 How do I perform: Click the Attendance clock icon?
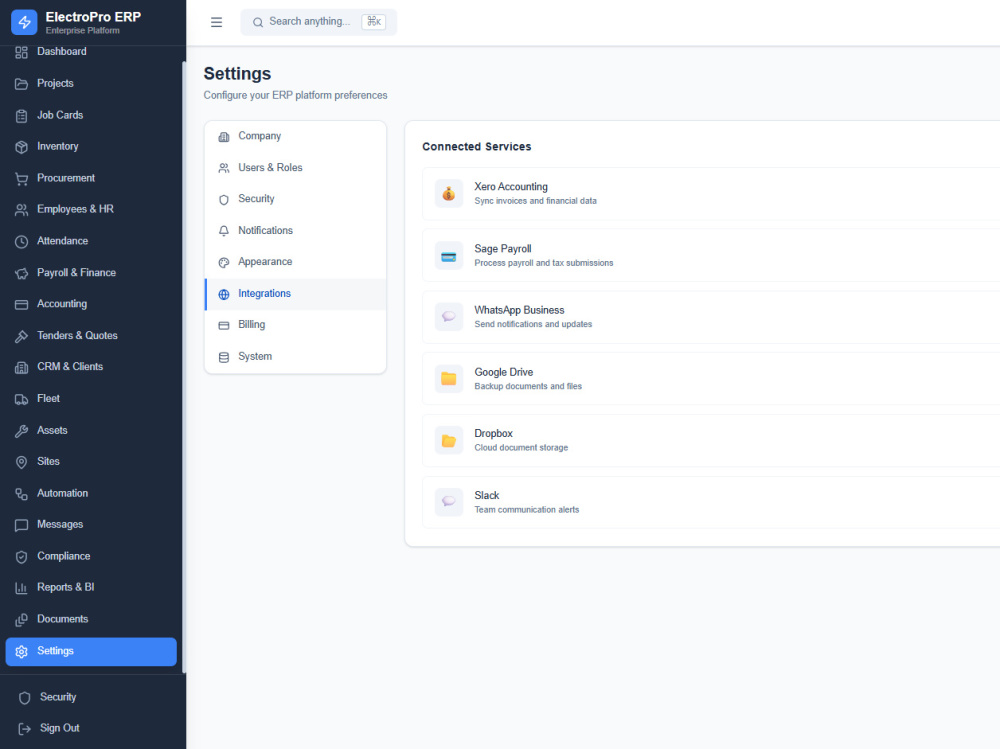point(22,242)
